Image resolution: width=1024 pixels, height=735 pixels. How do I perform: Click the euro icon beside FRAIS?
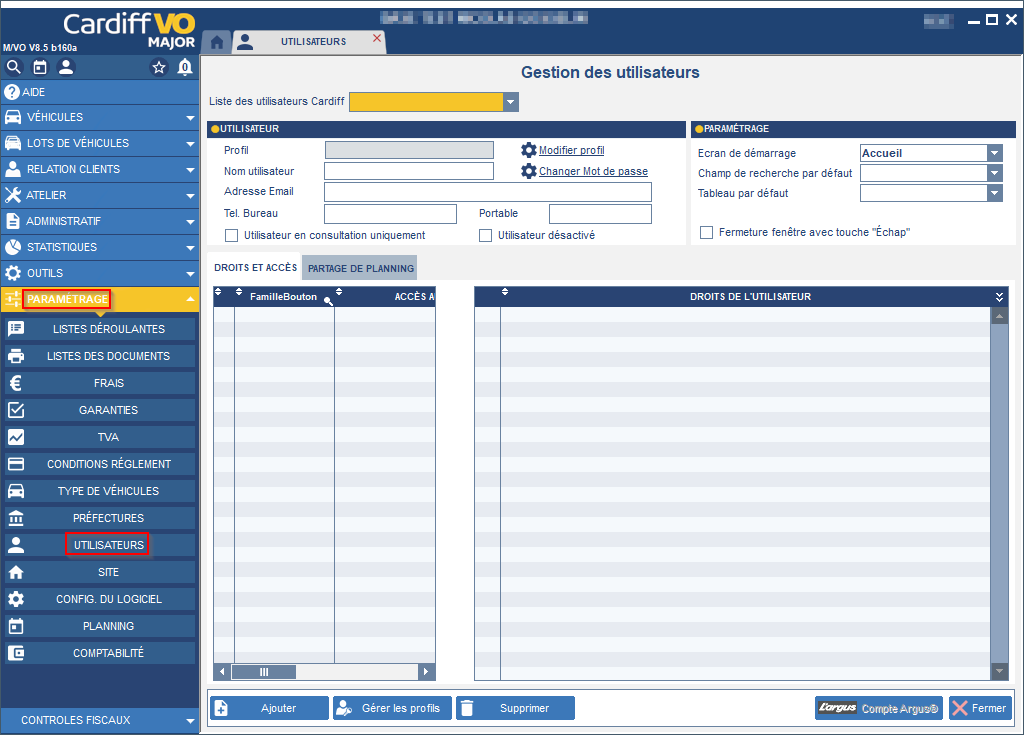point(16,383)
